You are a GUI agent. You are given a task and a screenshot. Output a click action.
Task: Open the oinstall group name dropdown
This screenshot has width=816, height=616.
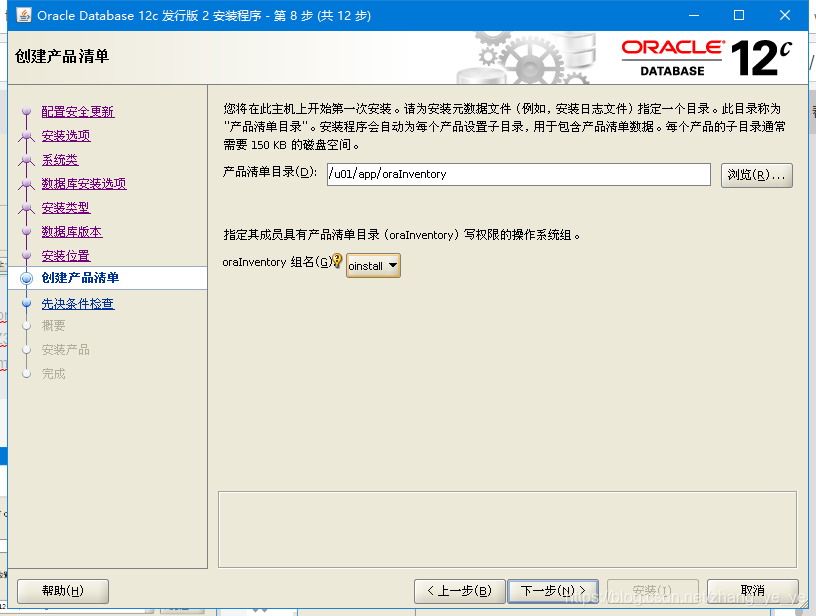click(x=373, y=265)
